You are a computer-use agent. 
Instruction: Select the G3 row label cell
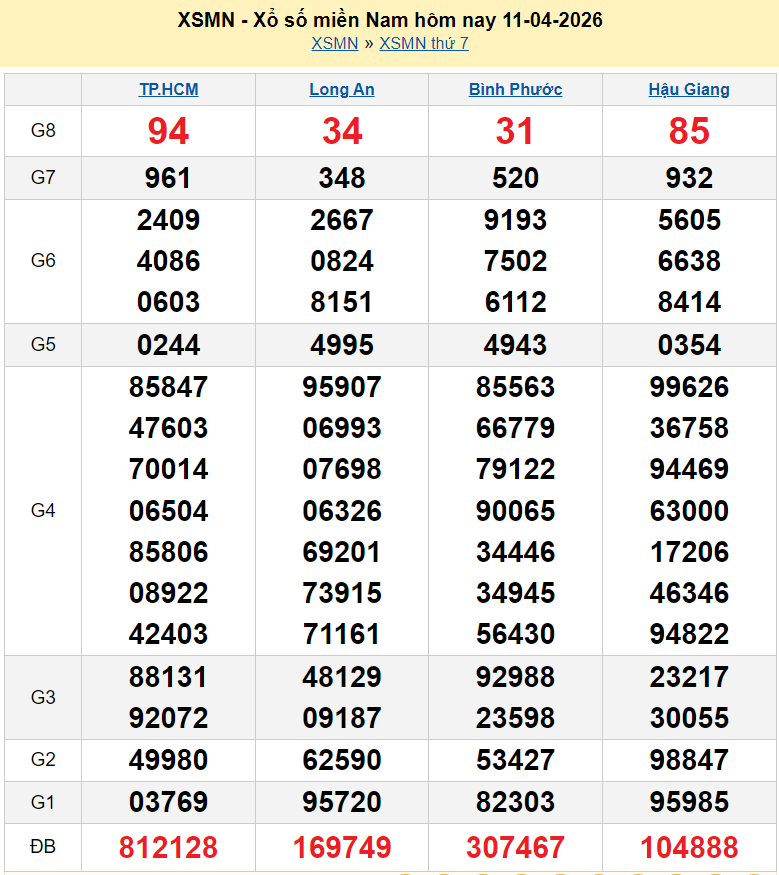[x=43, y=697]
